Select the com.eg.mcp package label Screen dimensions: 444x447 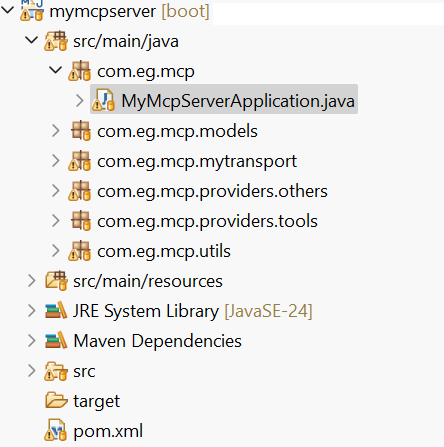[x=146, y=72]
